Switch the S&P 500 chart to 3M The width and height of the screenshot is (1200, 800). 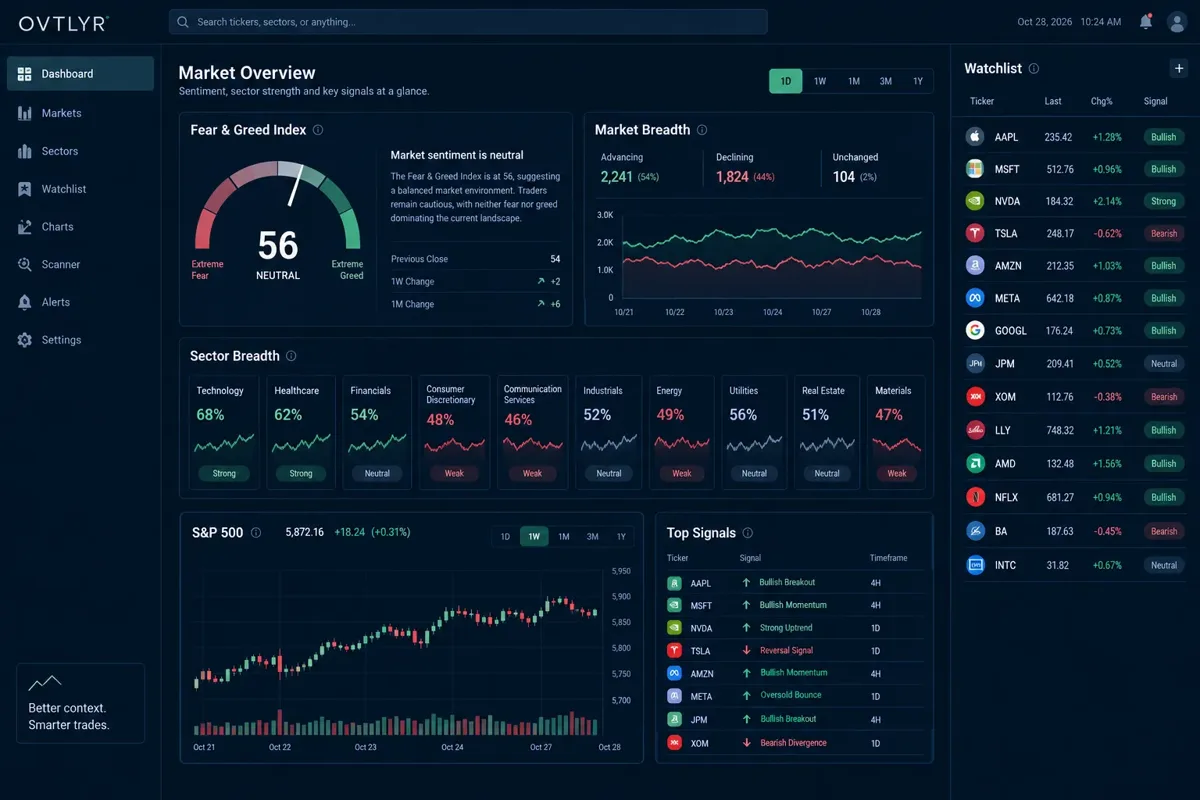coord(593,537)
